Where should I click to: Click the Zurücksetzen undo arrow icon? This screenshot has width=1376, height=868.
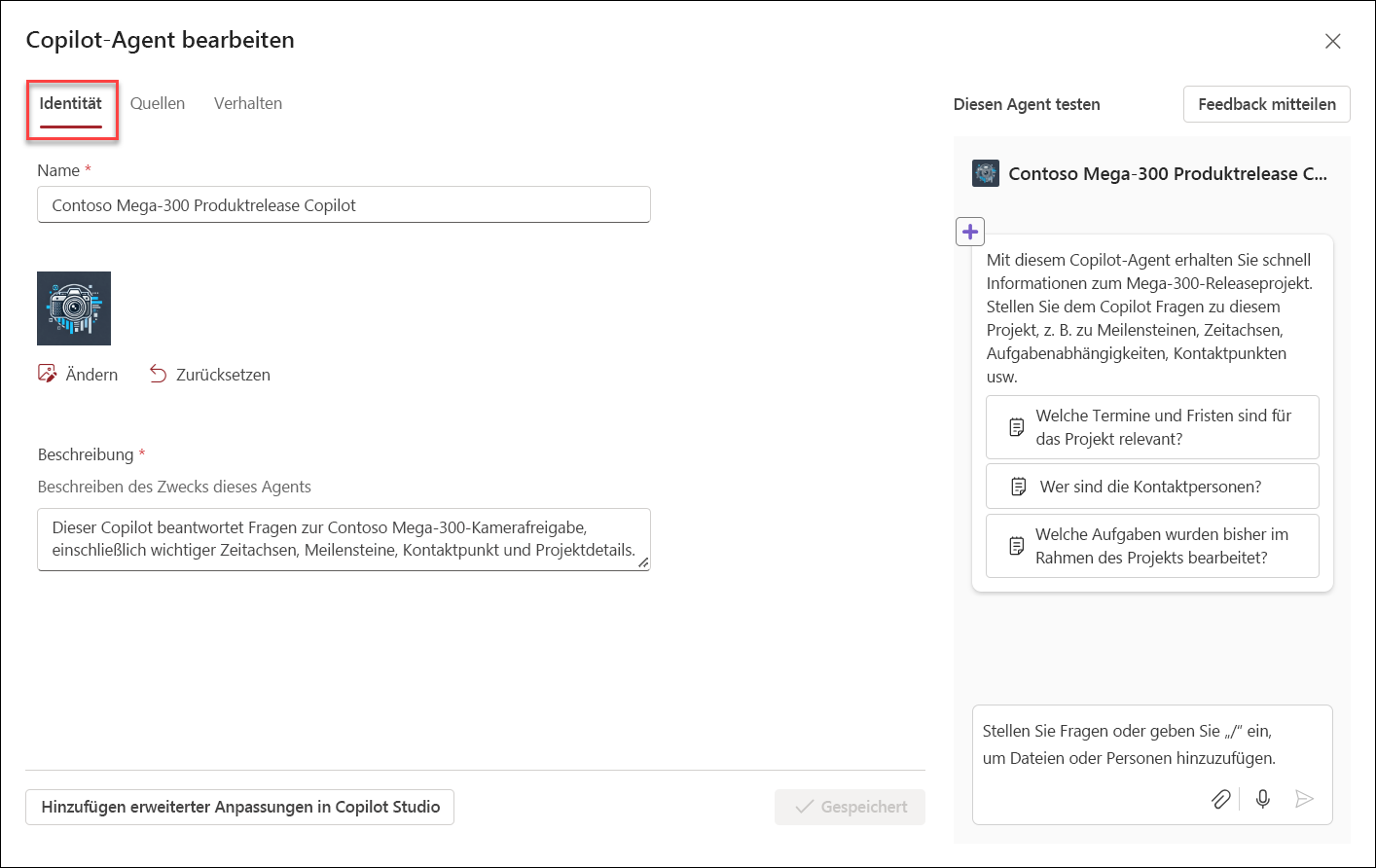pos(158,374)
